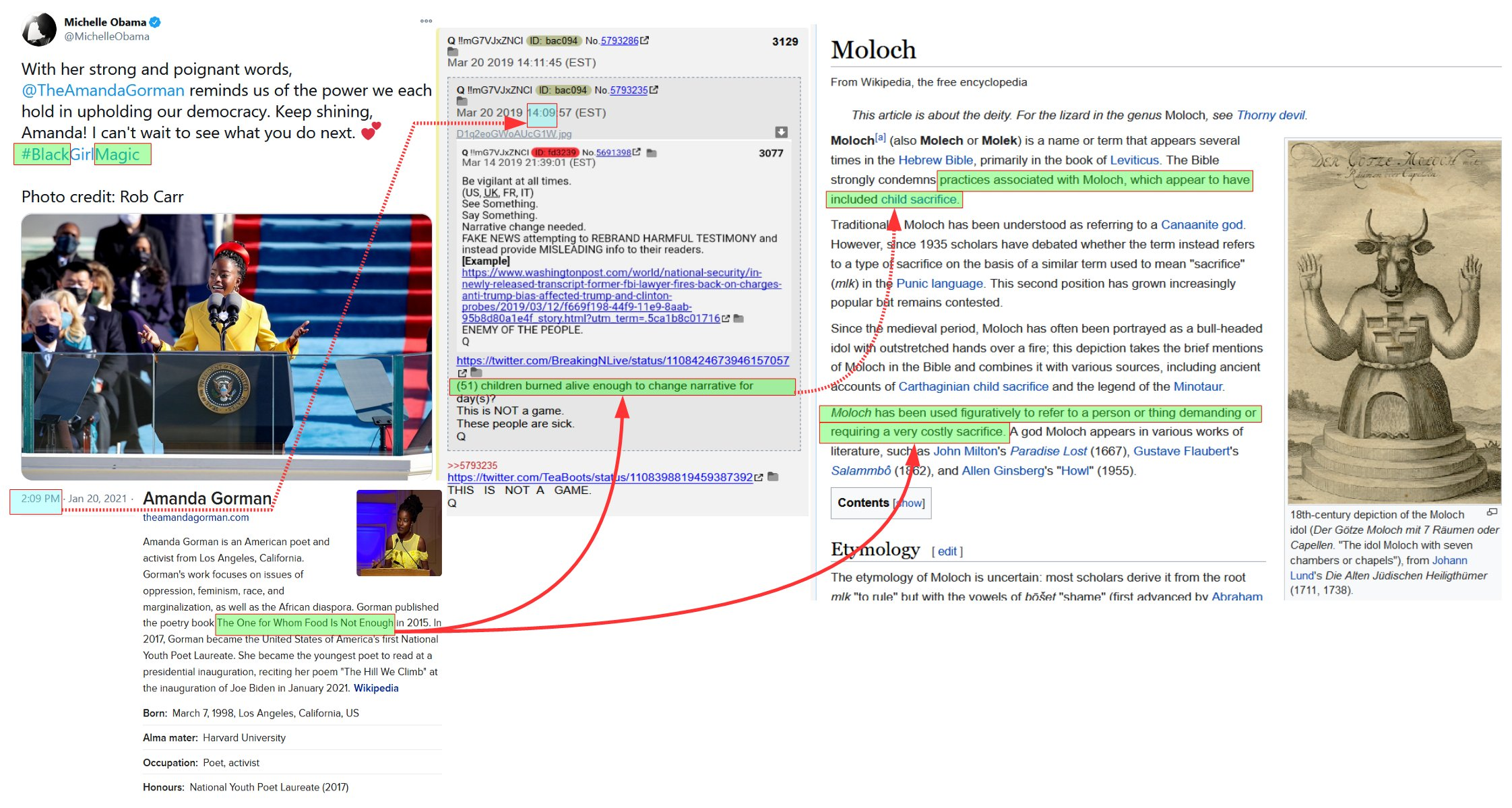Open the @TheAmandaGorman mention in the tweet
The image size is (1512, 808).
coord(103,90)
